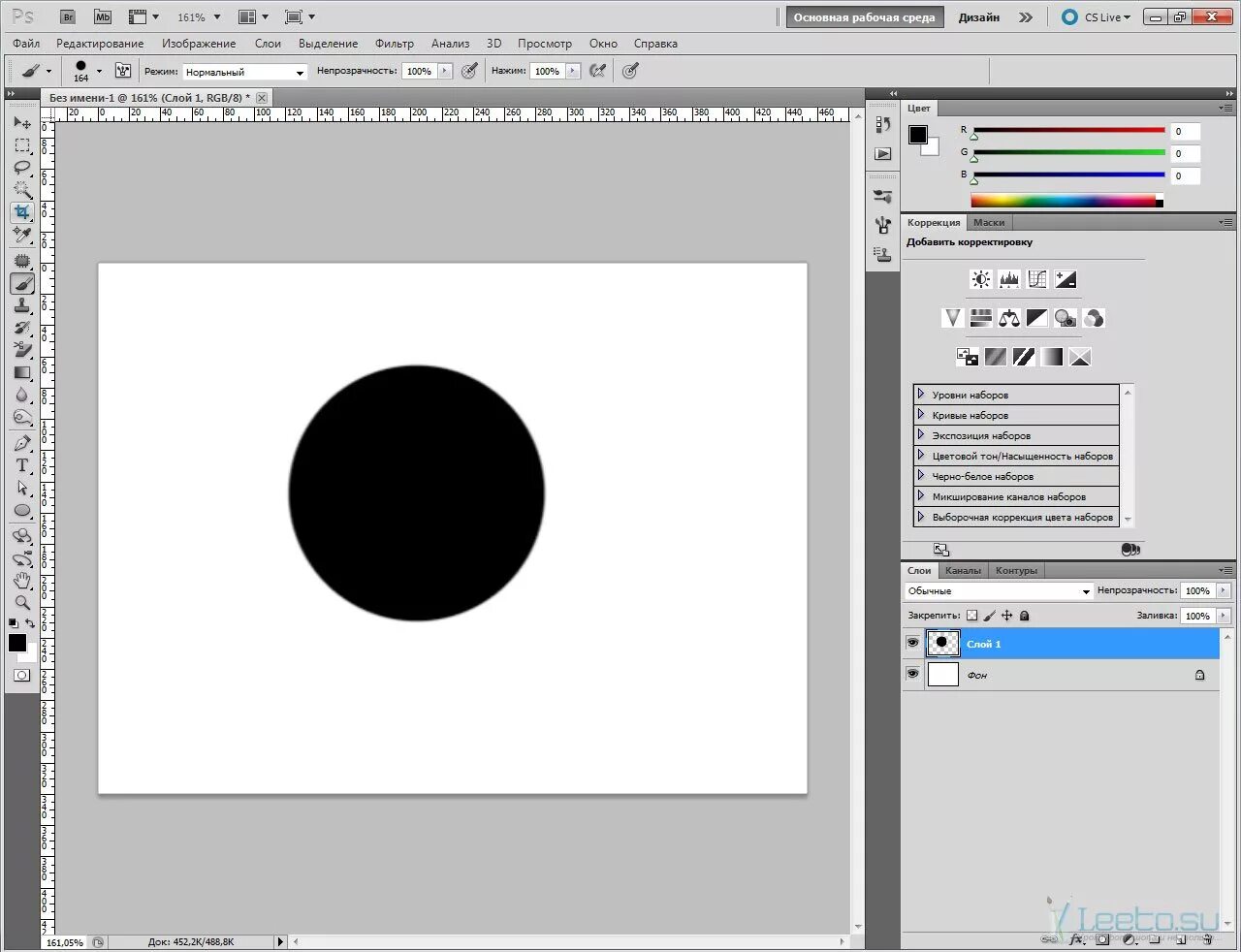Open the Файл menu
Image resolution: width=1241 pixels, height=952 pixels.
tap(26, 44)
